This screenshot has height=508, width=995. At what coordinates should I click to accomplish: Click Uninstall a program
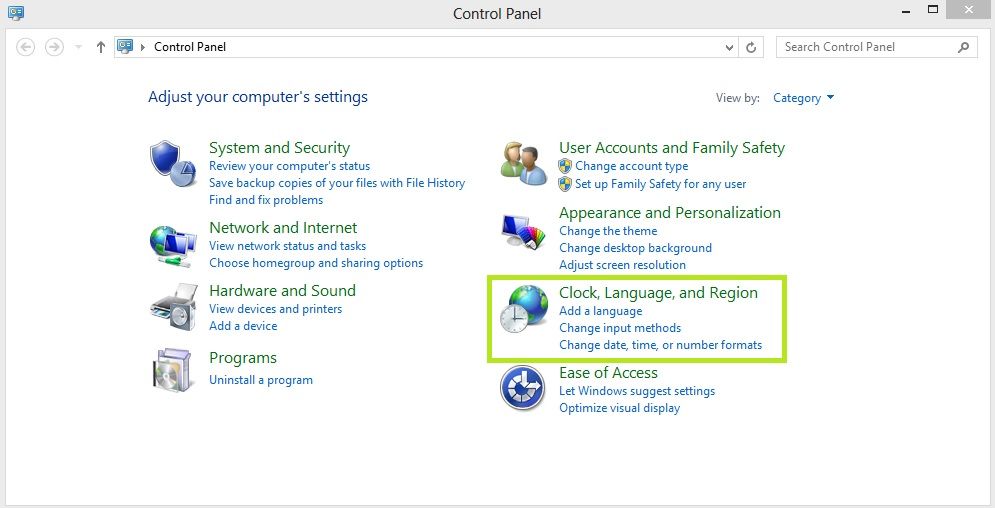tap(261, 381)
